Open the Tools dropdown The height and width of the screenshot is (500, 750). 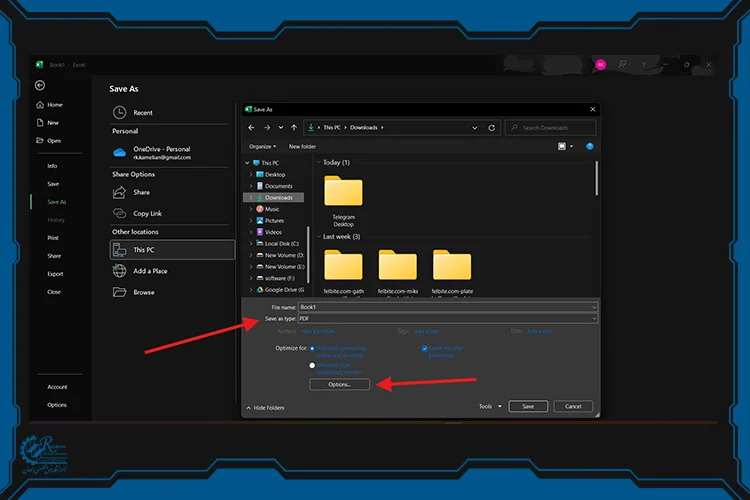coord(490,407)
